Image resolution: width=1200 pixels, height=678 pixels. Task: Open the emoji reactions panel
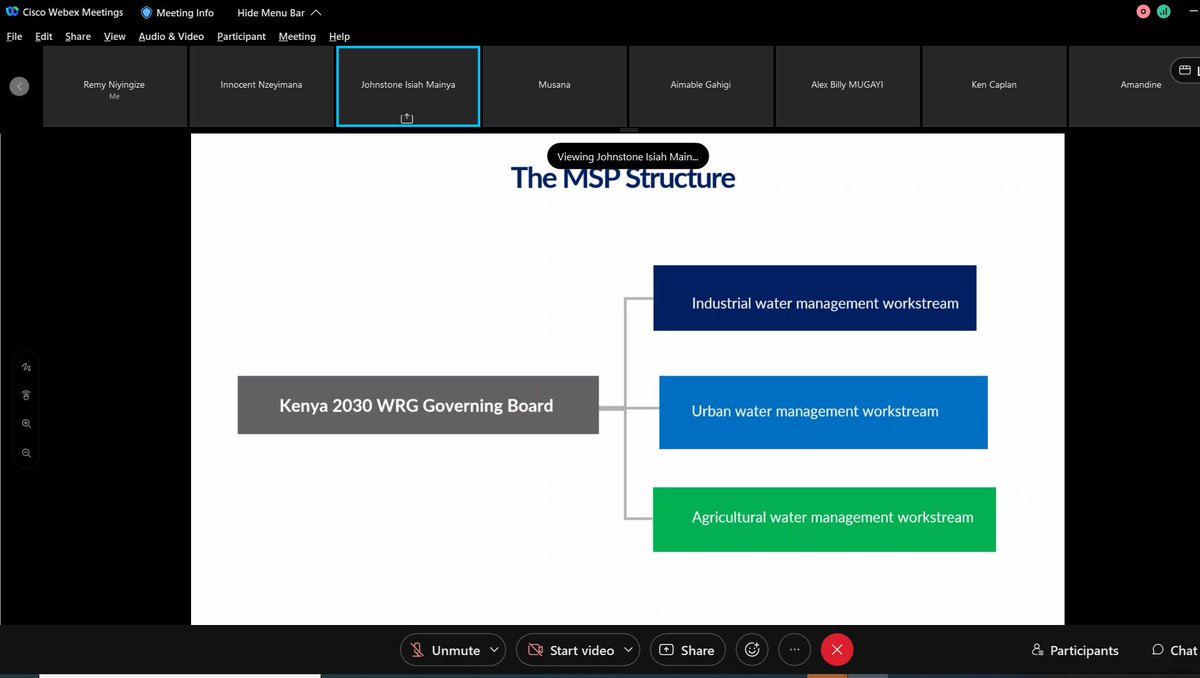[751, 650]
